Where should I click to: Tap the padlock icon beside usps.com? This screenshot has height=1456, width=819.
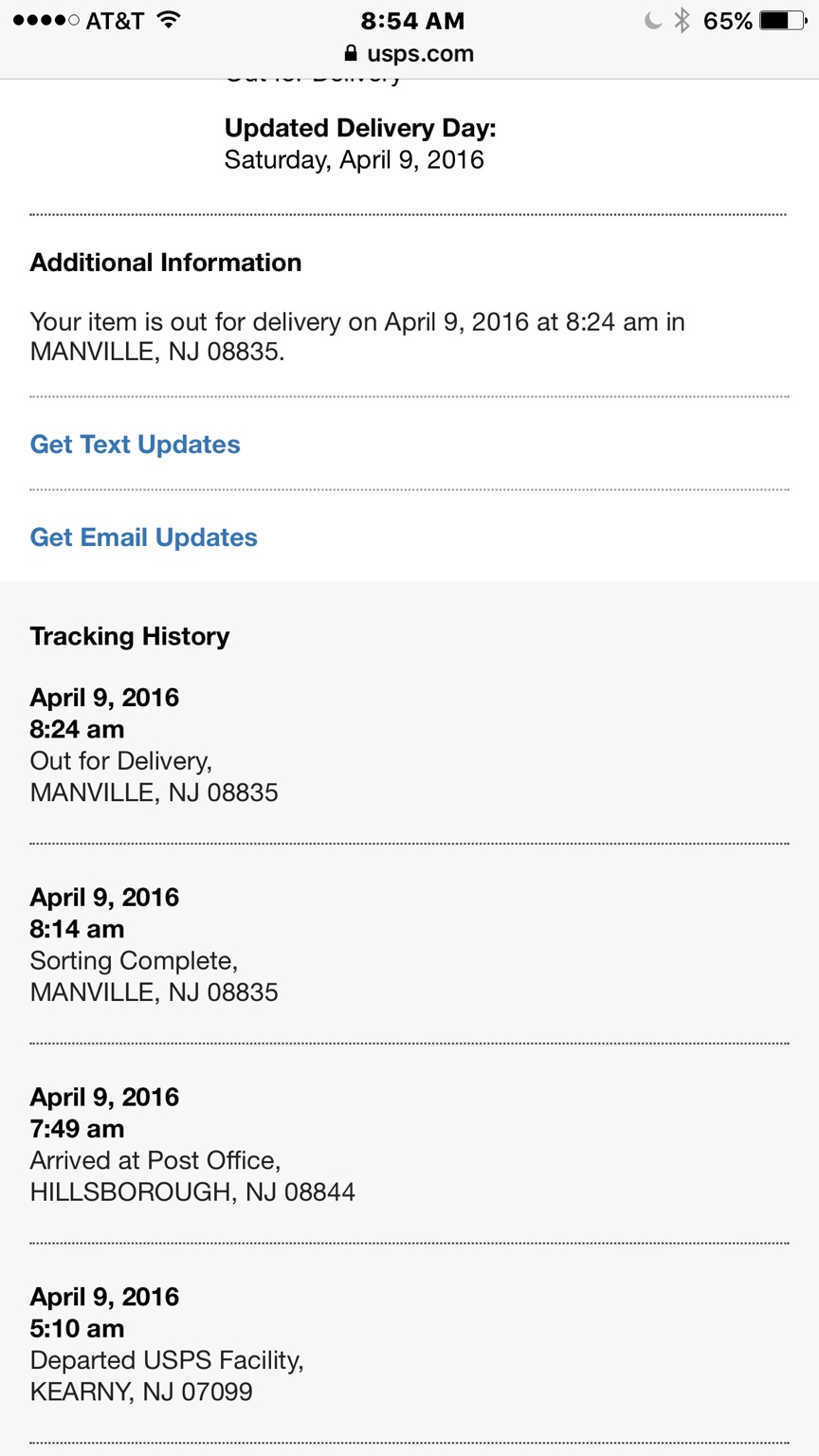(351, 54)
